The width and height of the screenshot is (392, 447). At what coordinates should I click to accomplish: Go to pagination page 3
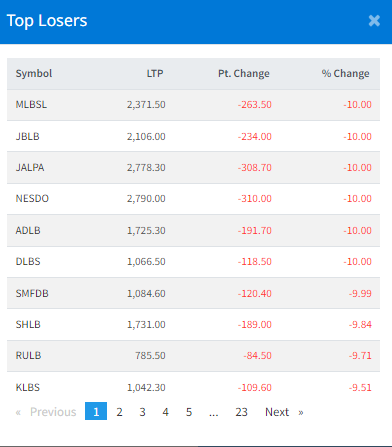pyautogui.click(x=142, y=412)
